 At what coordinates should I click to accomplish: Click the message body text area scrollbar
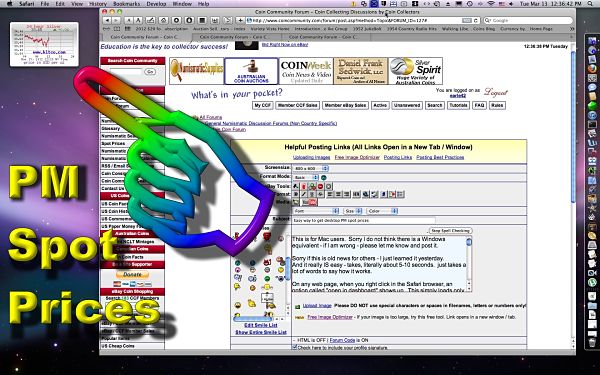(469, 264)
